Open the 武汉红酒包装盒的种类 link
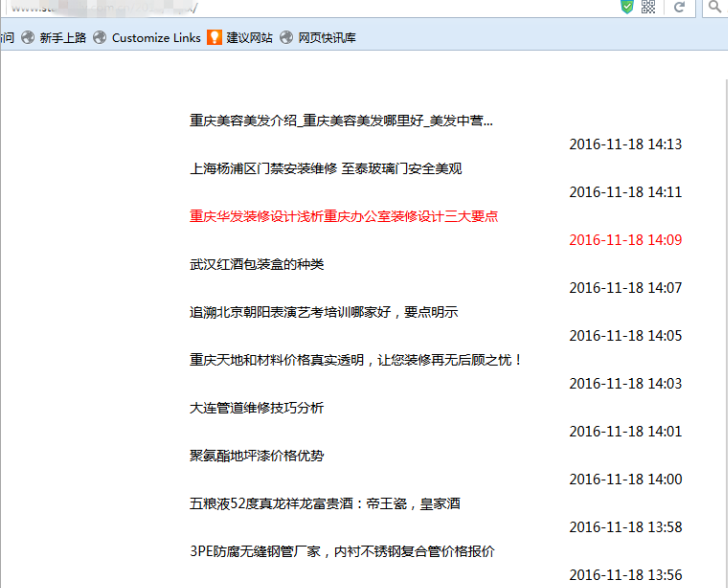This screenshot has height=588, width=728. [257, 264]
